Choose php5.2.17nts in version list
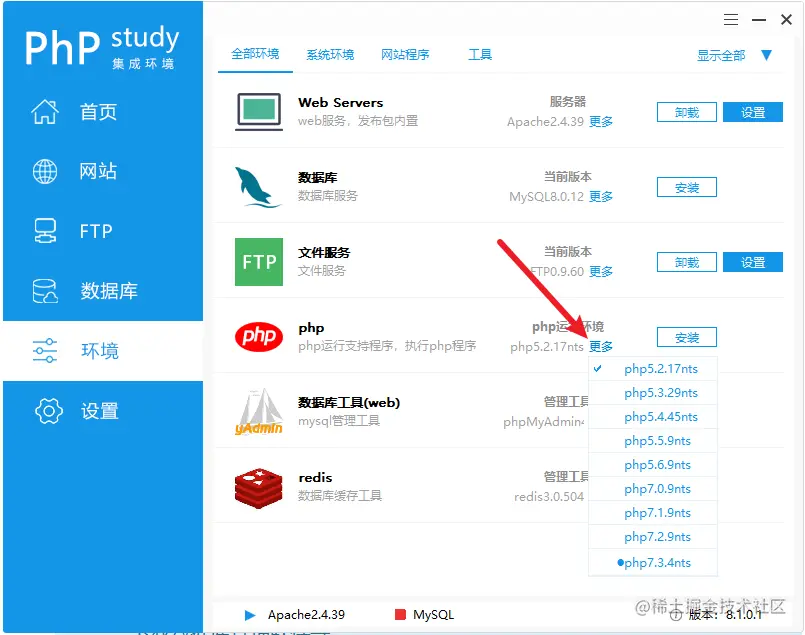 coord(653,369)
